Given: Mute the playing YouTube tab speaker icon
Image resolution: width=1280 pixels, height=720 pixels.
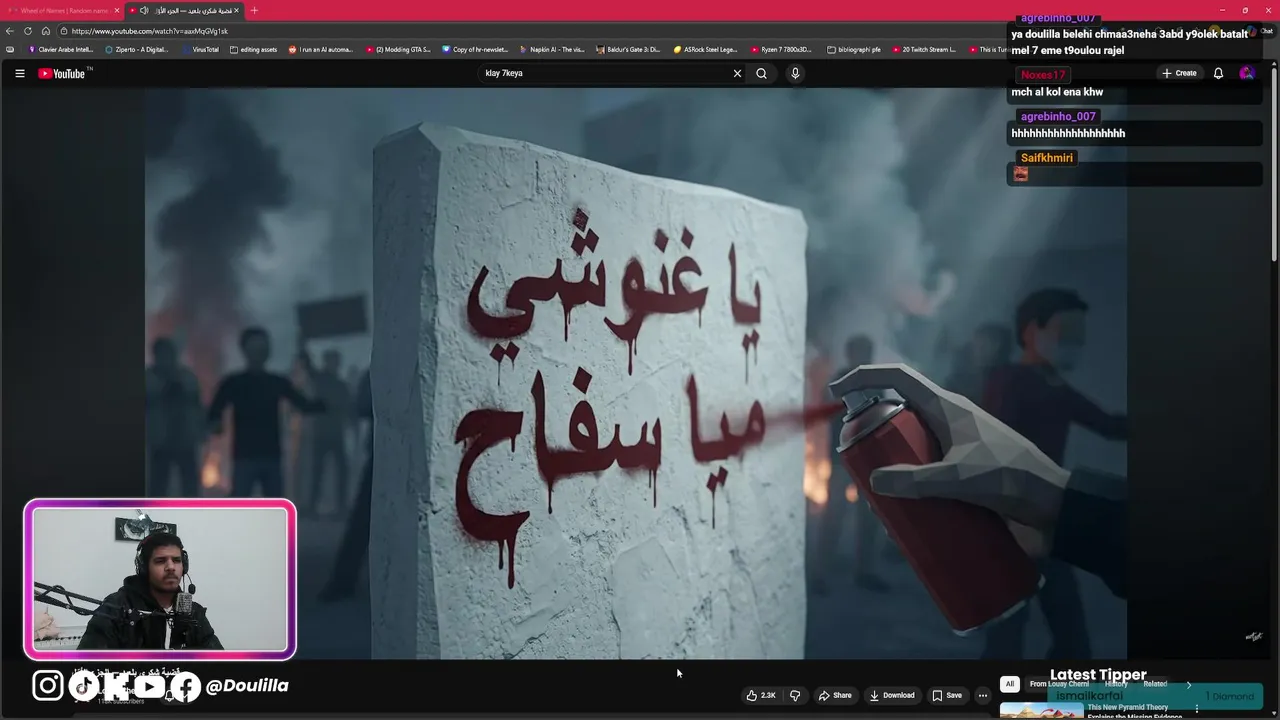Looking at the screenshot, I should (144, 10).
